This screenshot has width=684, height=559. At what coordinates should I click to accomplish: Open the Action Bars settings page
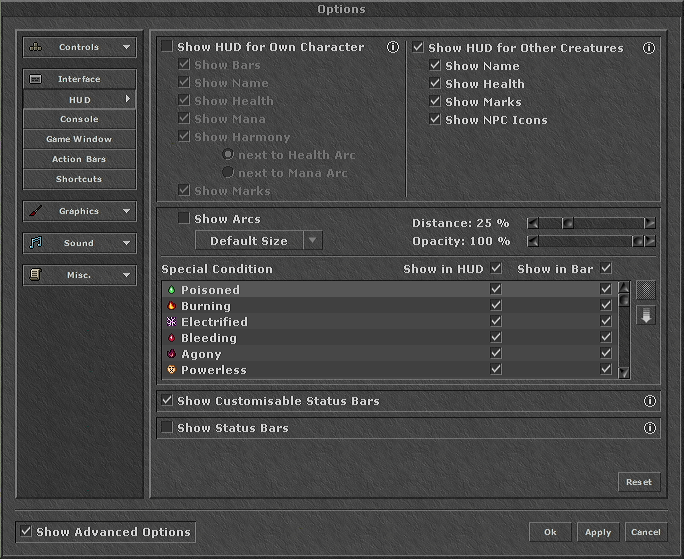click(x=79, y=159)
